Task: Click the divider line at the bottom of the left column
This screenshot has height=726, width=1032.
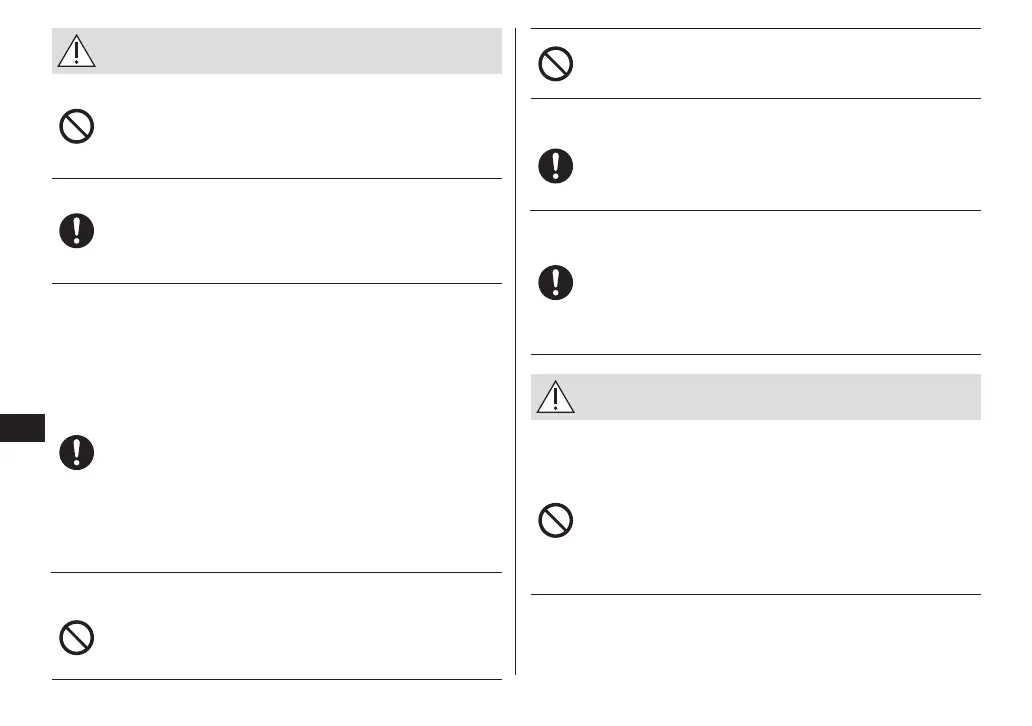Action: tap(276, 680)
